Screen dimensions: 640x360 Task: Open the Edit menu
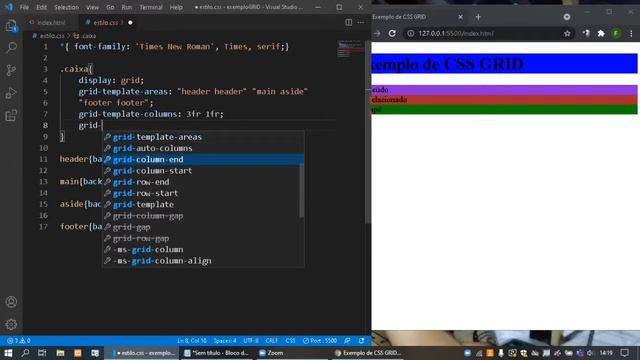41,7
